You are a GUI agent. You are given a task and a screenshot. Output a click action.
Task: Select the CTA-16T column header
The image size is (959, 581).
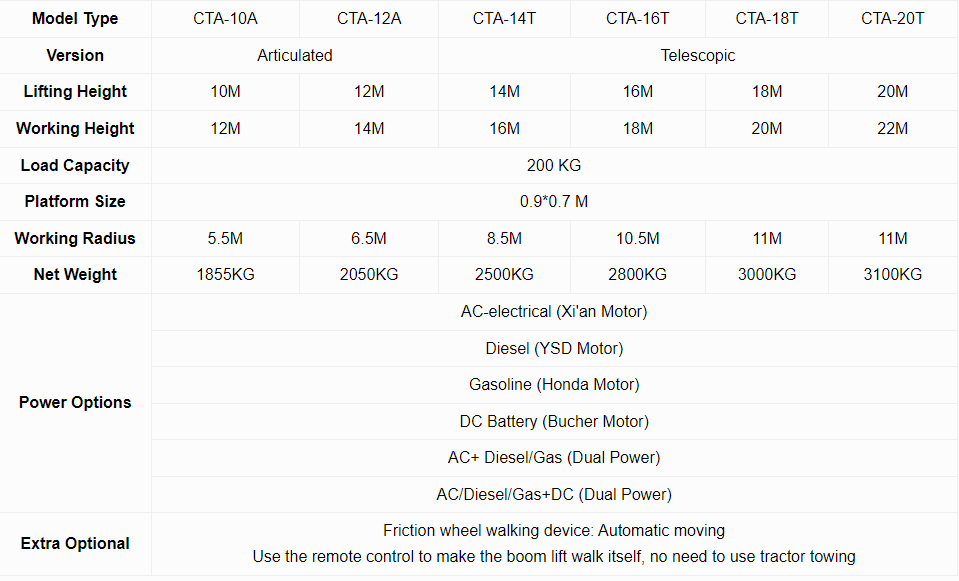pos(638,18)
